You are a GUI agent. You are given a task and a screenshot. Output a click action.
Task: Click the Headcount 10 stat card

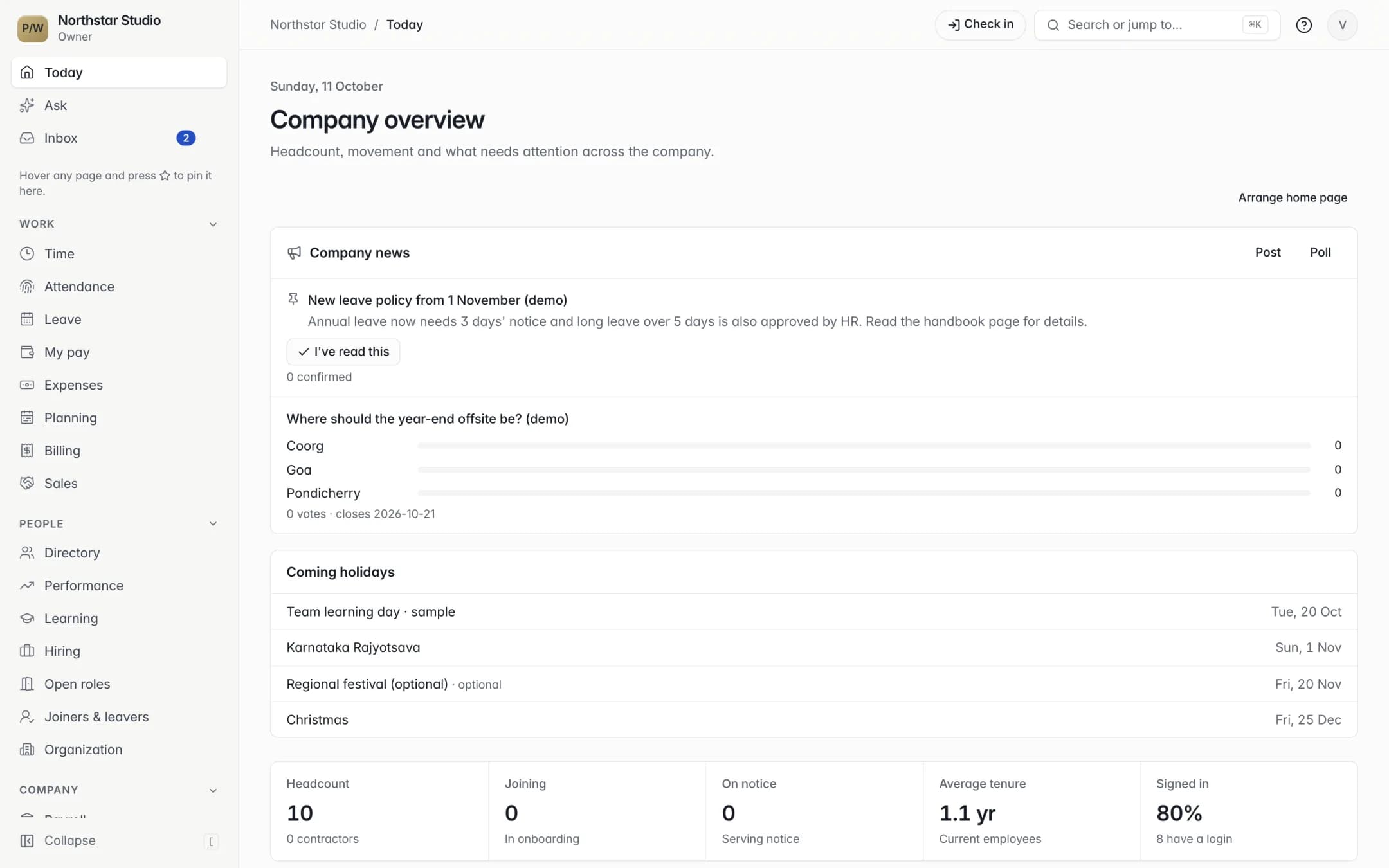pyautogui.click(x=379, y=811)
